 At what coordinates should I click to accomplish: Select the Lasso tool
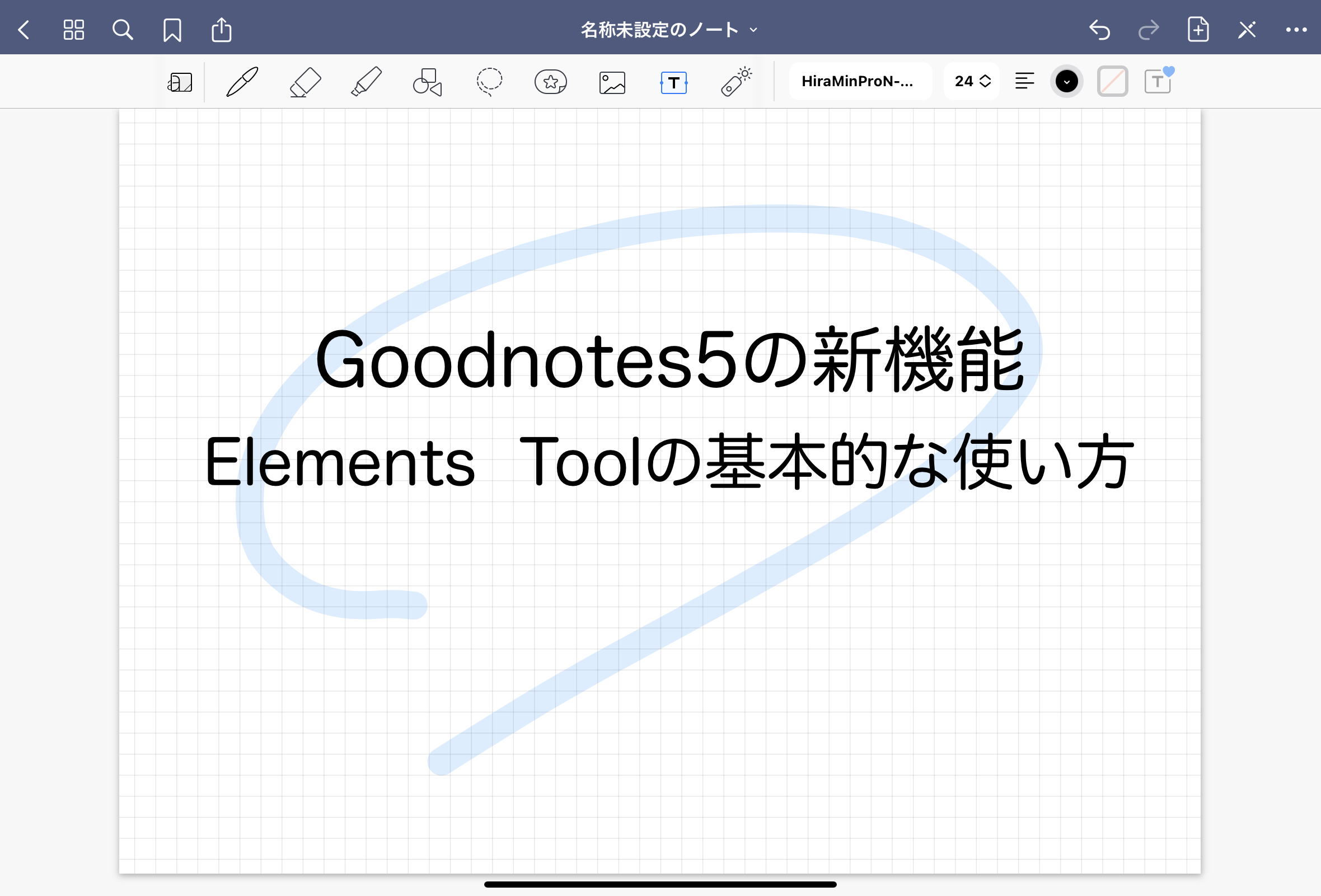click(x=489, y=82)
